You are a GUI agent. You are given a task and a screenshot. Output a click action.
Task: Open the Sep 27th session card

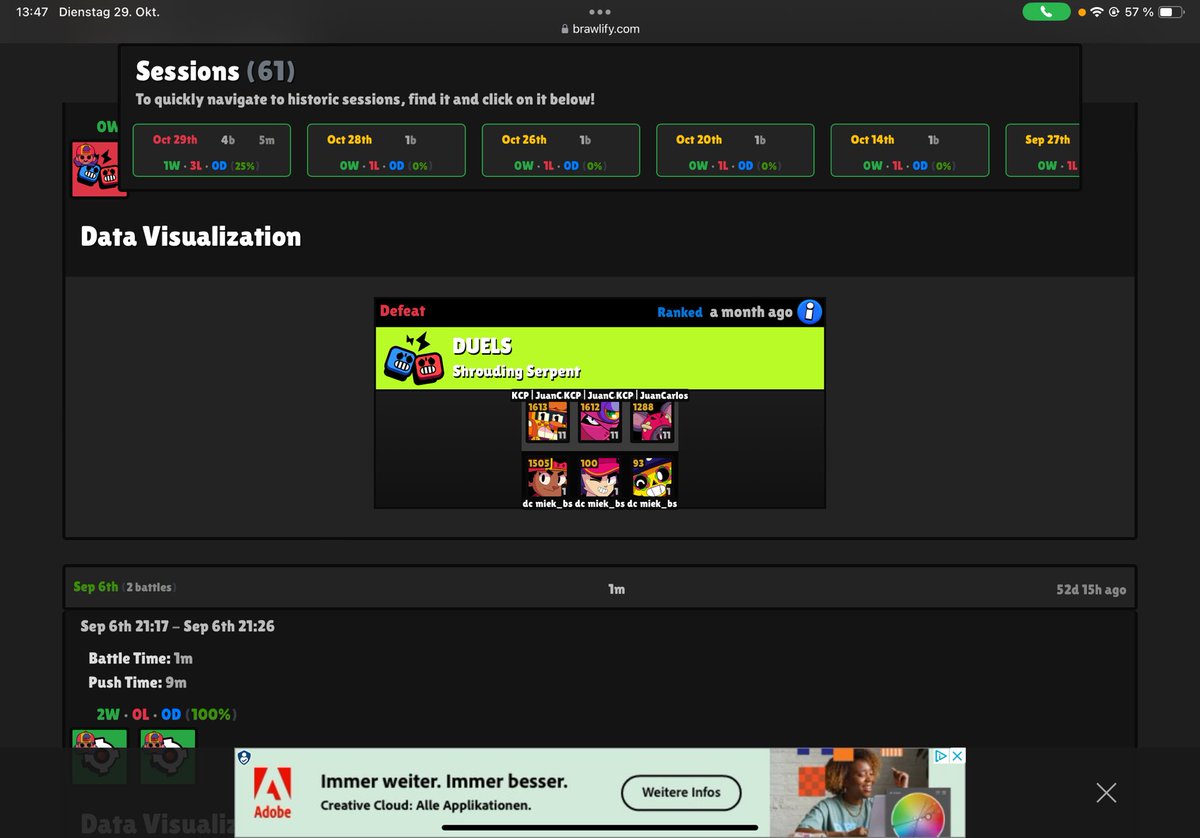1042,151
